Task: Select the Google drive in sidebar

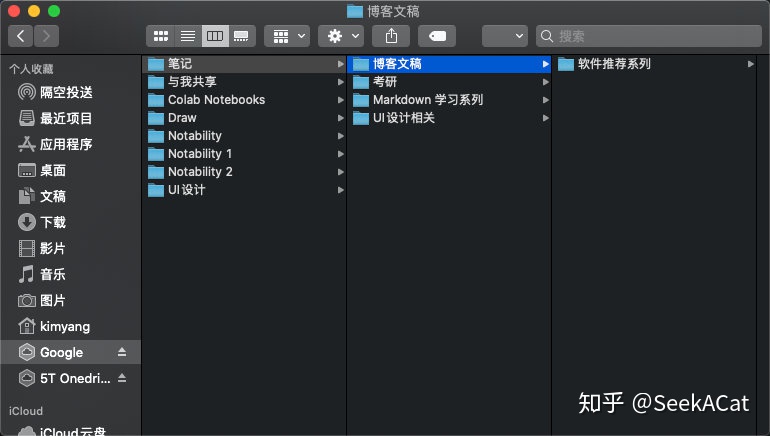Action: click(x=70, y=352)
